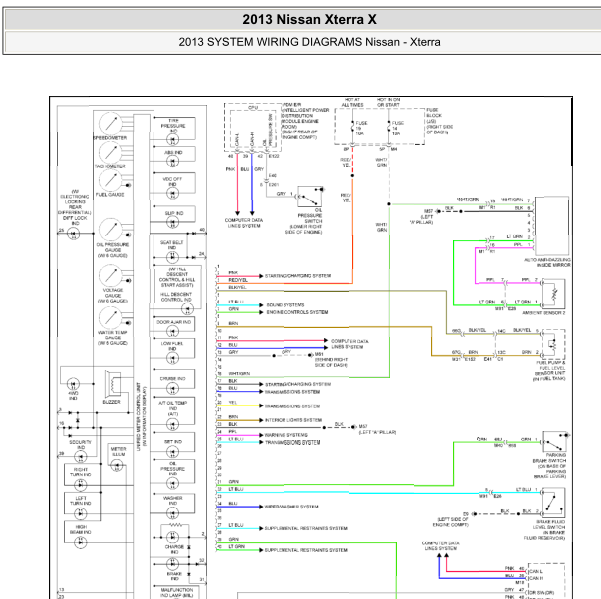Click the buzzer coil symbol
The height and width of the screenshot is (599, 601).
tap(113, 384)
